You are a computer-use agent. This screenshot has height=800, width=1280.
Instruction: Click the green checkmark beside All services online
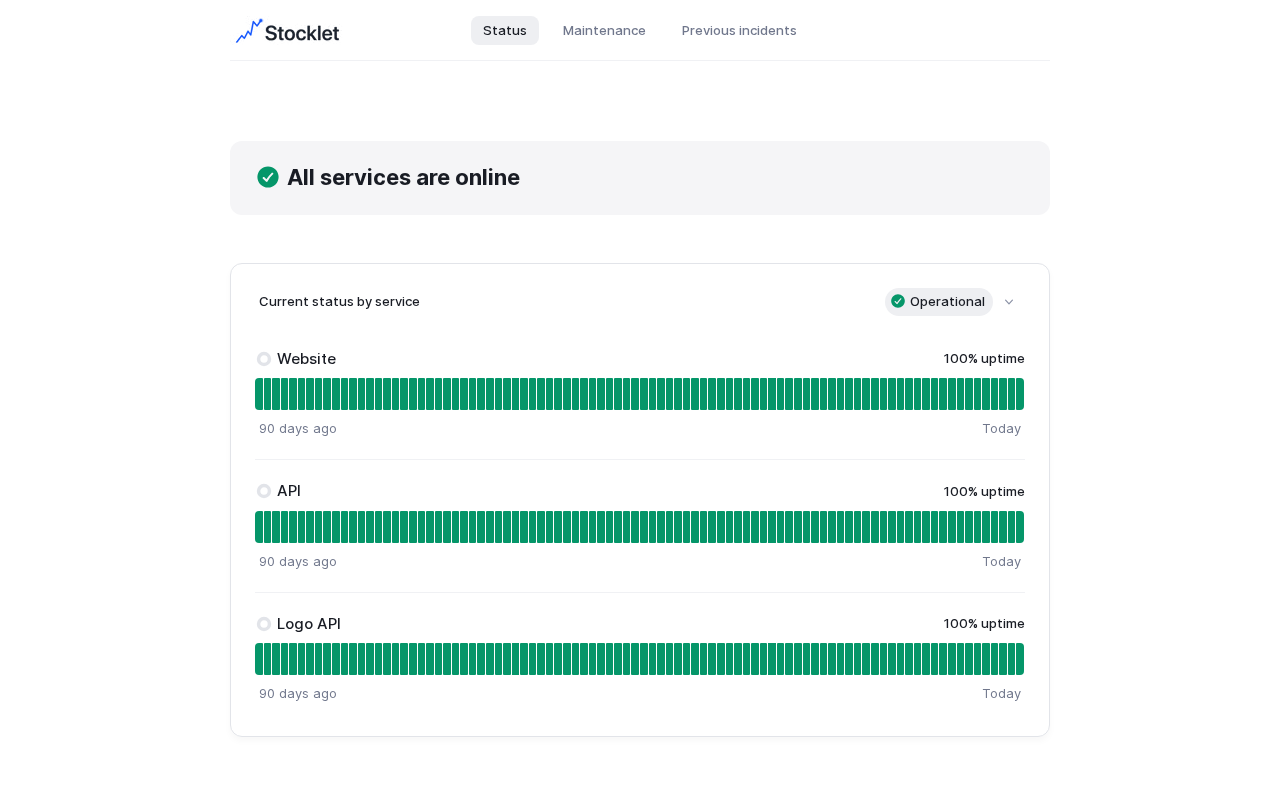[268, 177]
